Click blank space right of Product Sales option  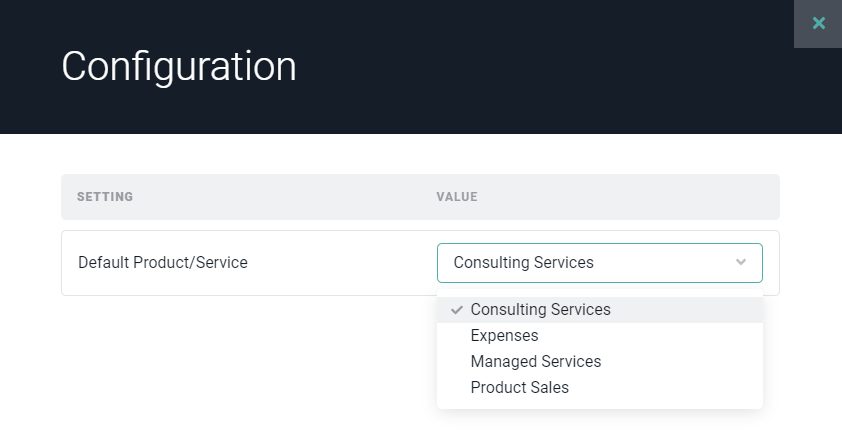coord(670,388)
